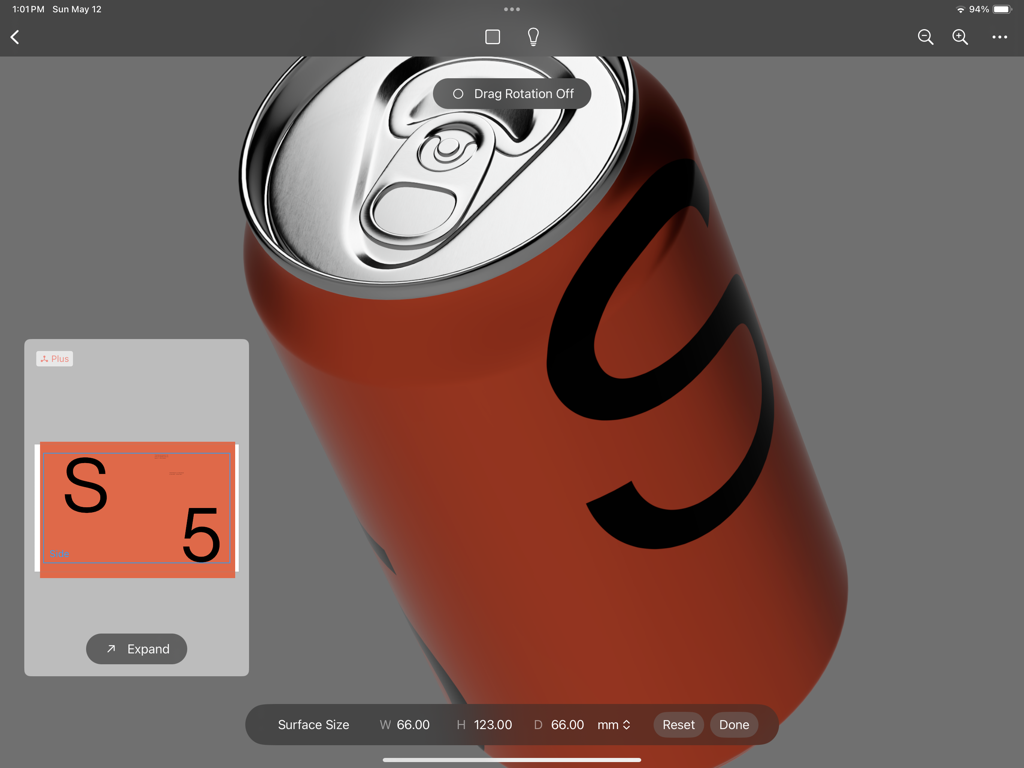The image size is (1024, 768).
Task: Tap the Plus badge on the design panel
Action: (54, 358)
